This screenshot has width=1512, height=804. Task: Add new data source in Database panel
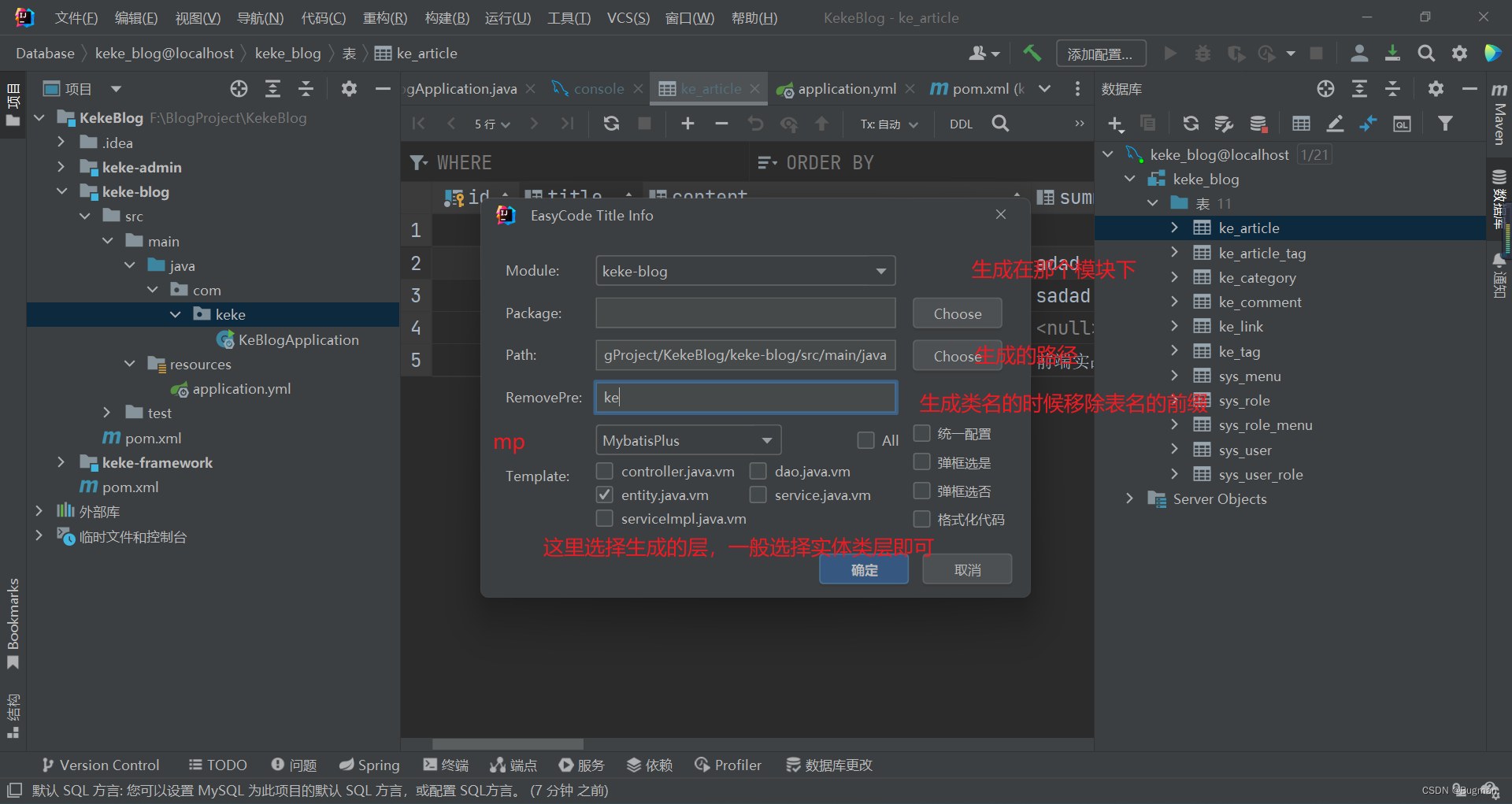(x=1115, y=124)
